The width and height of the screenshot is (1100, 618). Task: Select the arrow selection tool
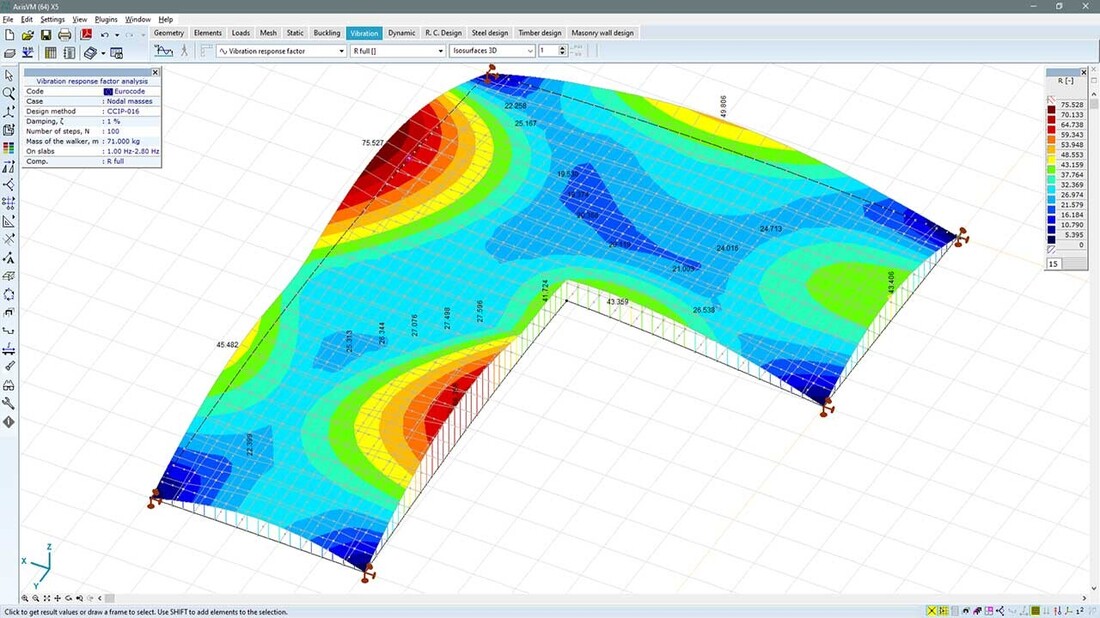tap(9, 75)
